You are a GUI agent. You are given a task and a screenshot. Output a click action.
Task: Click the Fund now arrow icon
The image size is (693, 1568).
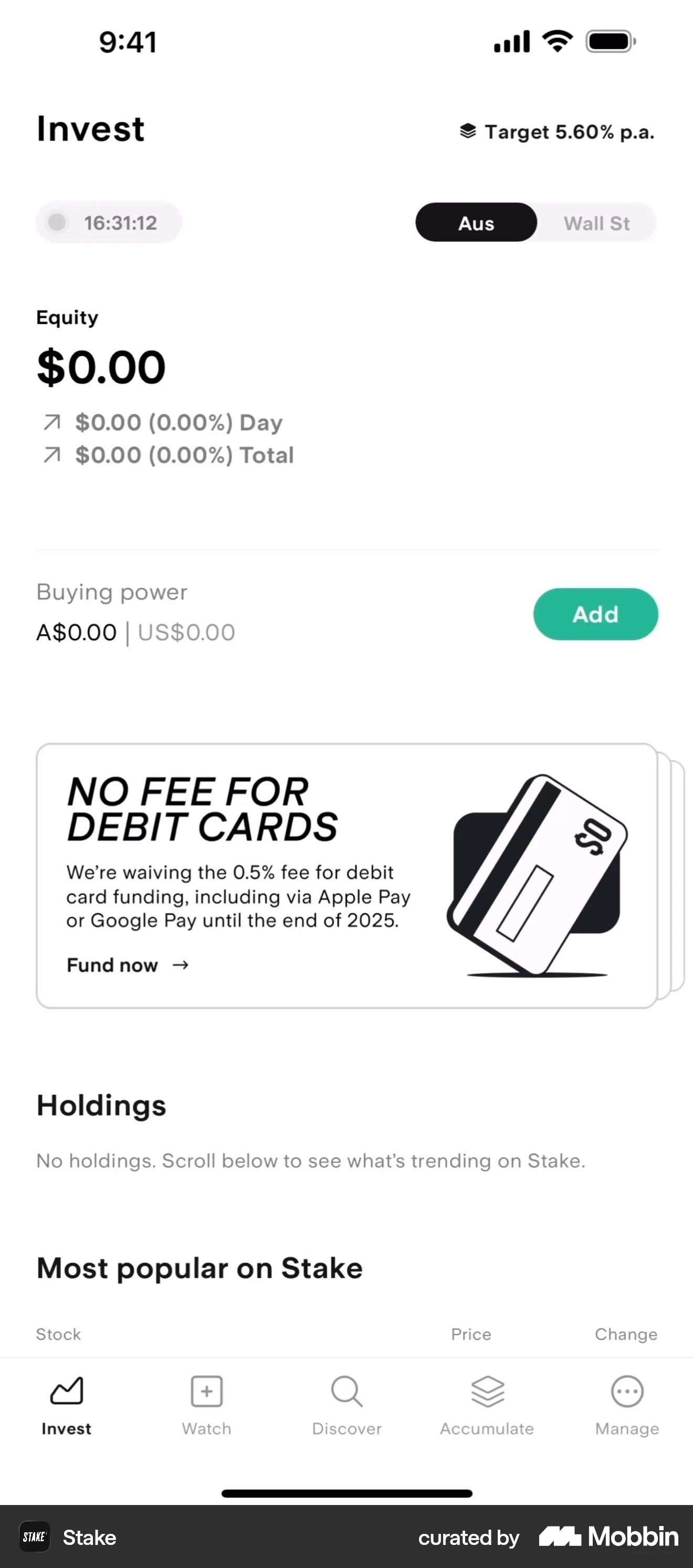(x=180, y=966)
